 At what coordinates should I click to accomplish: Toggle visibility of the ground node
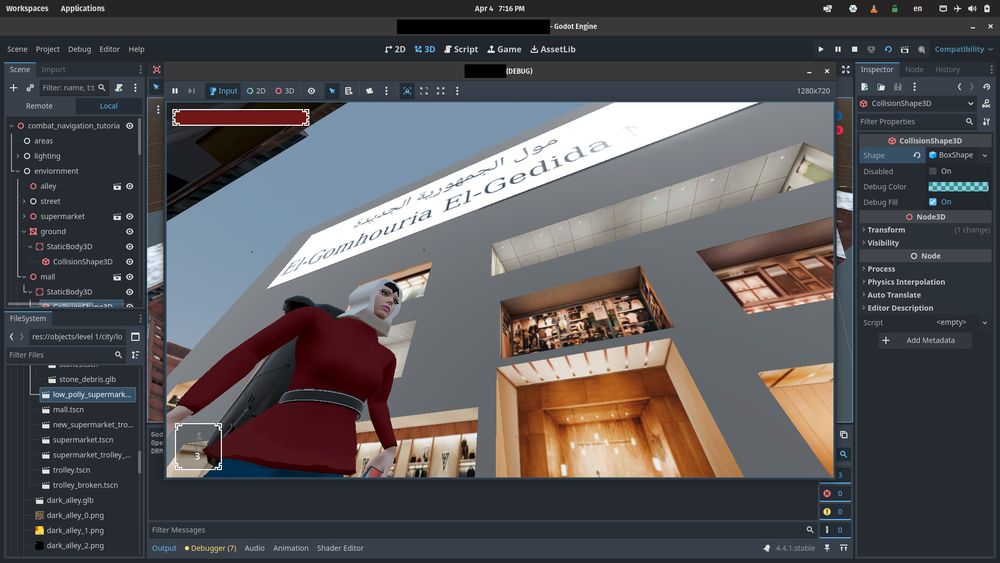[129, 231]
